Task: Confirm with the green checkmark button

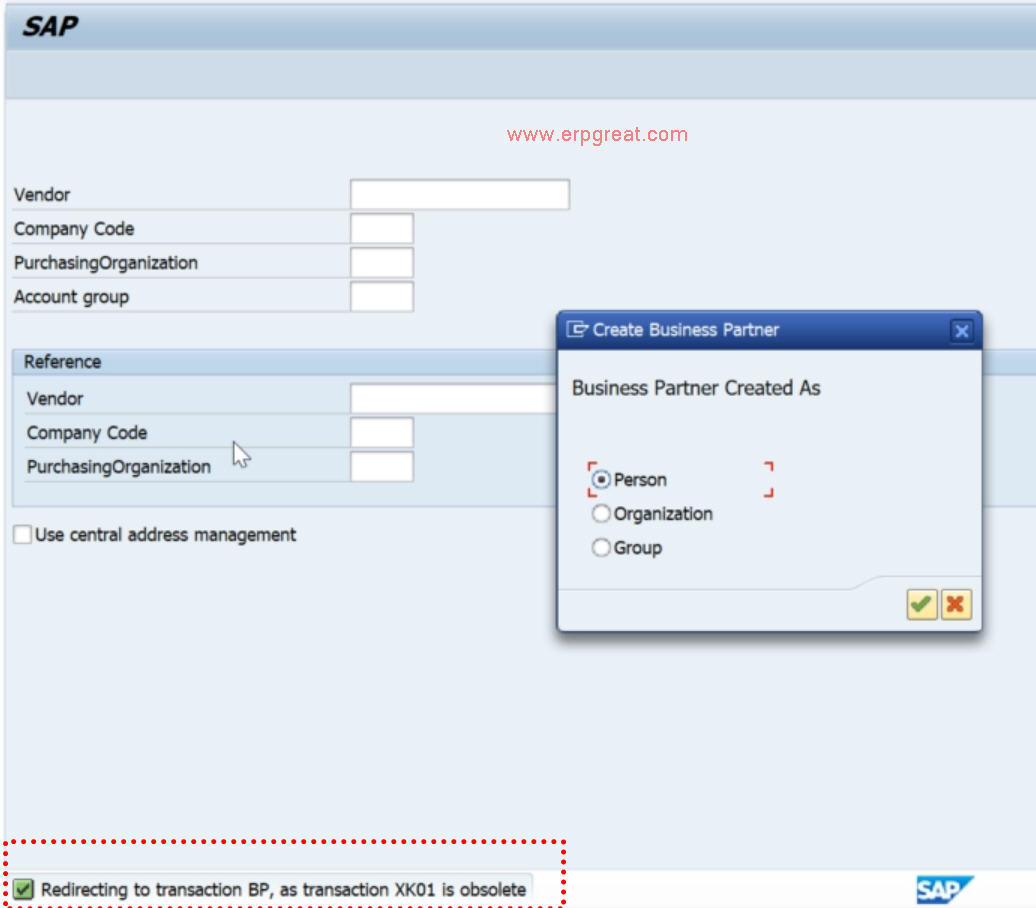Action: coord(921,604)
